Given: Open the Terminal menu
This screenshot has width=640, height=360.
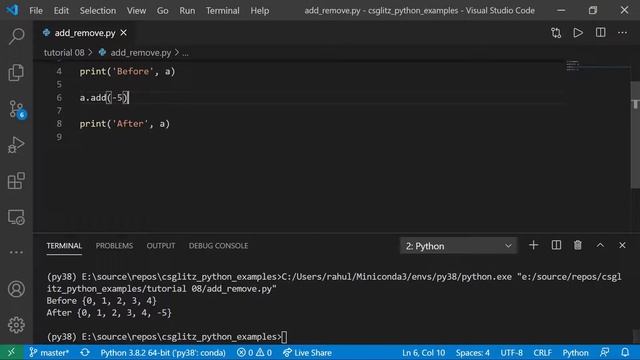Looking at the screenshot, I should coord(222,11).
